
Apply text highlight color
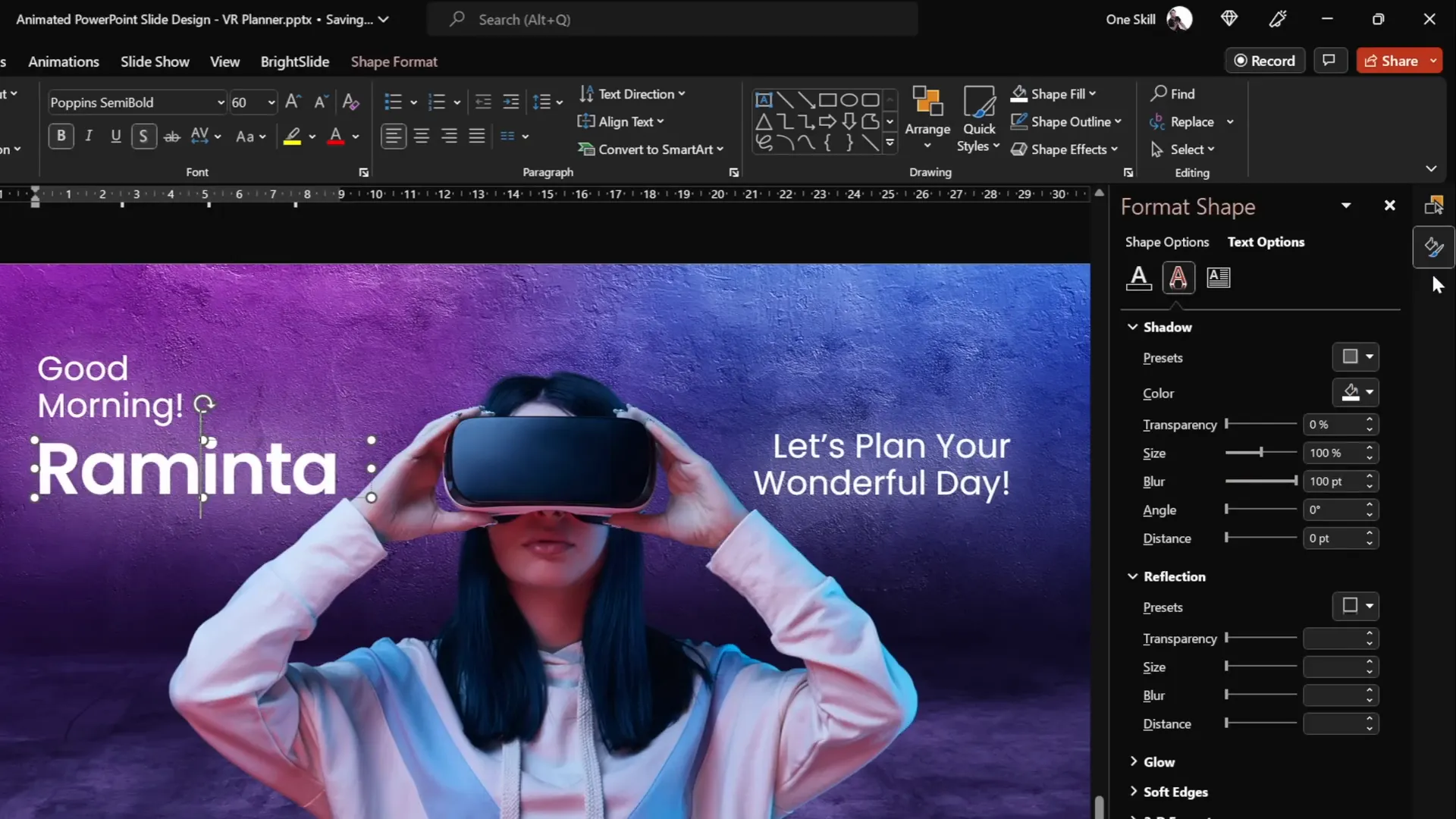tap(292, 136)
